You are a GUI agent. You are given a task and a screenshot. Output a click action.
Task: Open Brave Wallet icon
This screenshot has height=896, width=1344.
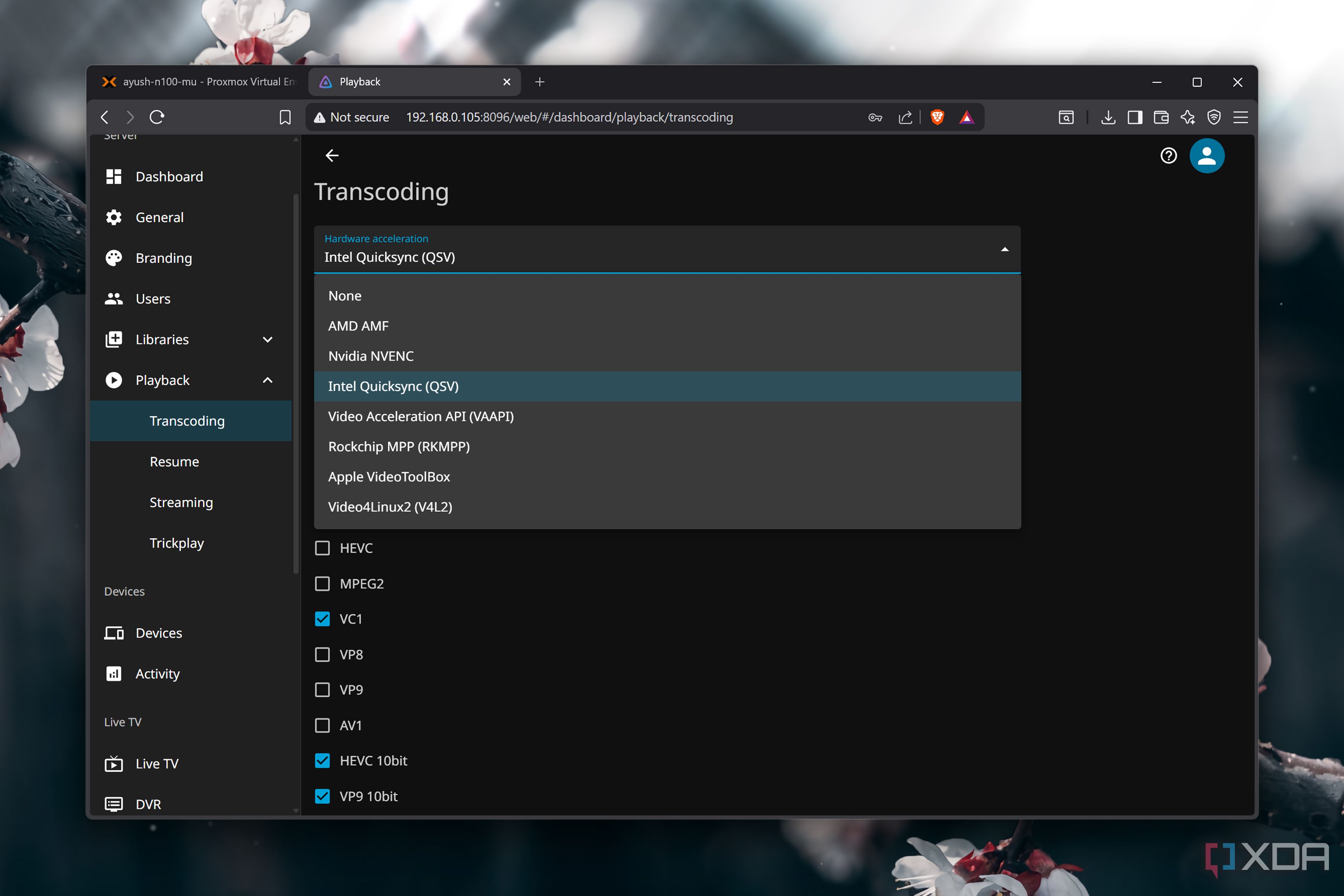(1161, 117)
